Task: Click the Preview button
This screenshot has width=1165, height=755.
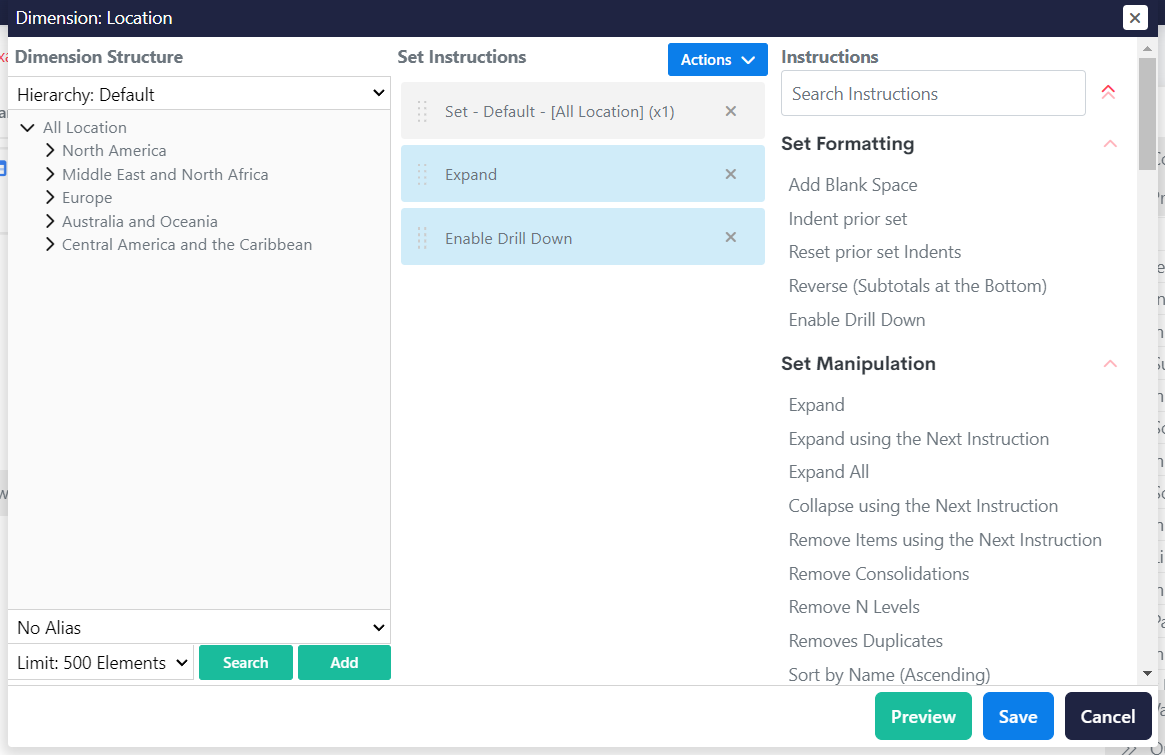Action: click(x=922, y=716)
